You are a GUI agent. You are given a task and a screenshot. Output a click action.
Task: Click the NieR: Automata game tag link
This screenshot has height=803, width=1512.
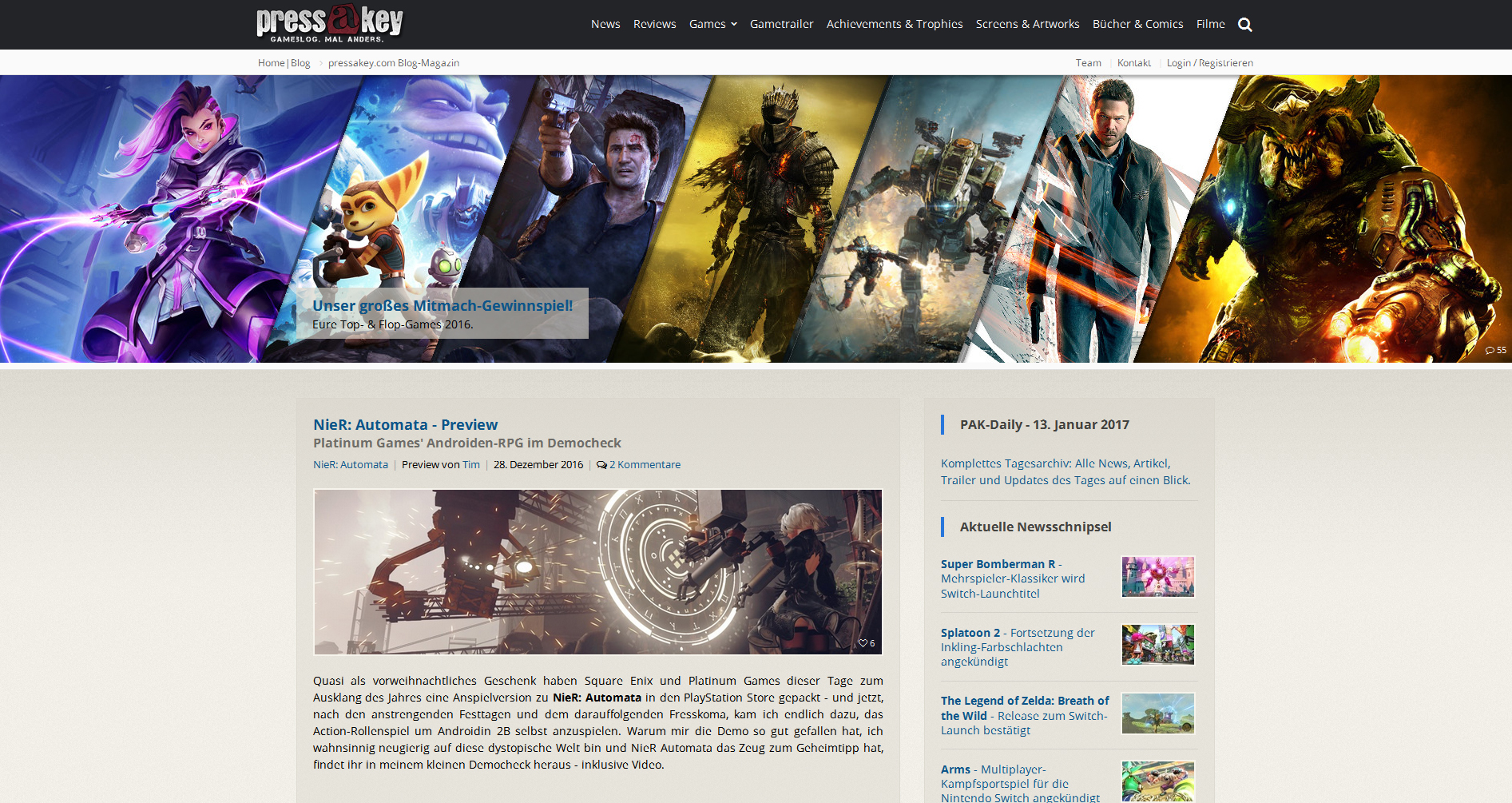click(351, 465)
